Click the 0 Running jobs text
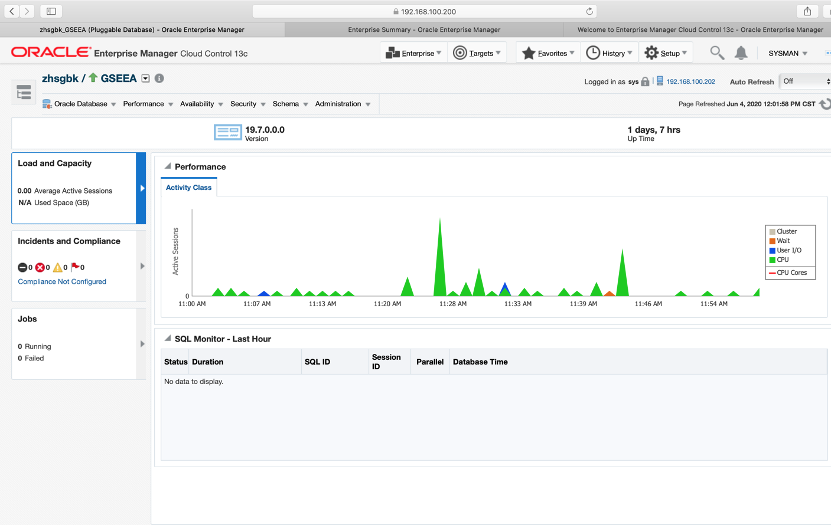This screenshot has width=832, height=526. 34,347
